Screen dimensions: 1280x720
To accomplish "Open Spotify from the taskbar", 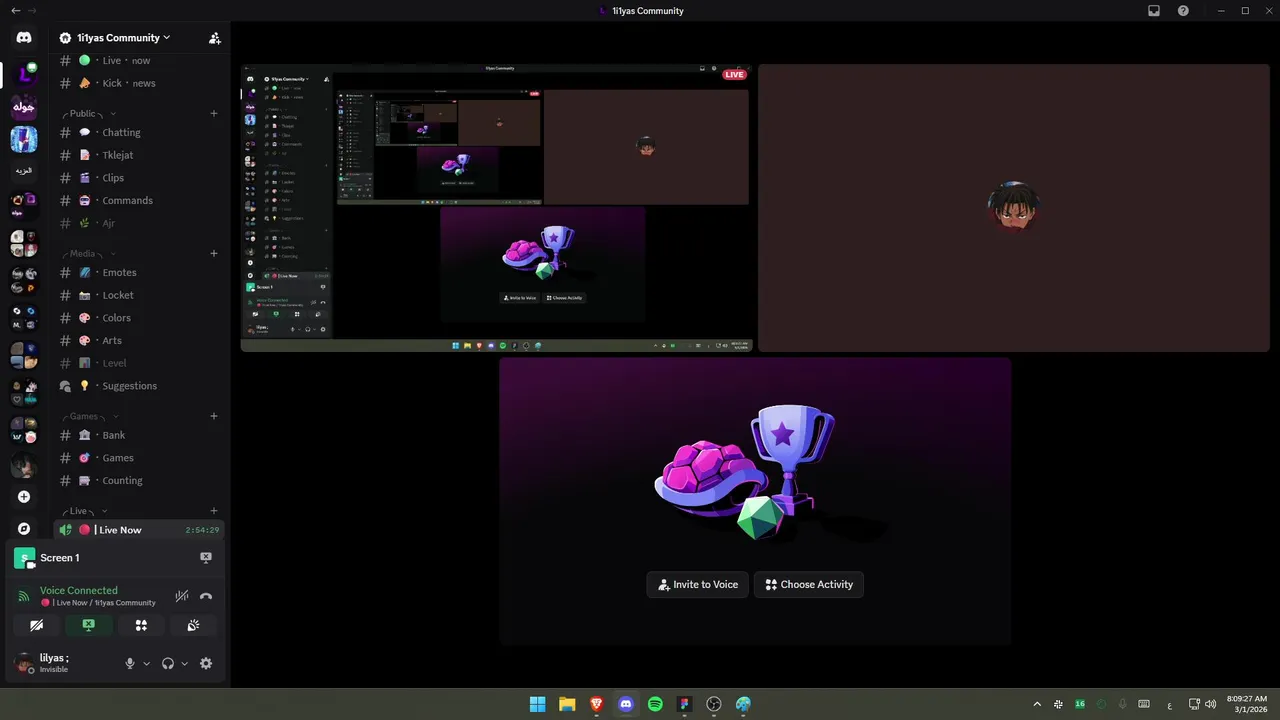I will click(x=655, y=704).
